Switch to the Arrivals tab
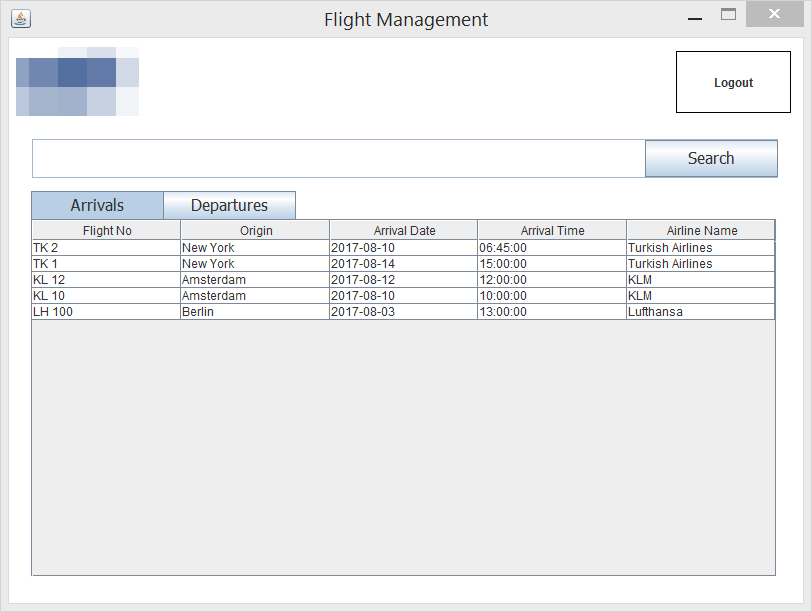The image size is (812, 612). (96, 204)
